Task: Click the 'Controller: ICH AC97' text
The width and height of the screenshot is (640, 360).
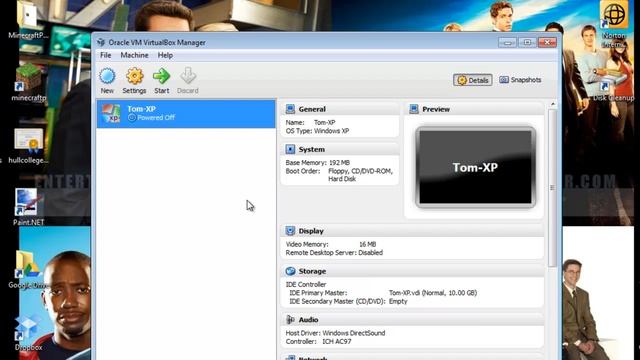Action: (318, 341)
